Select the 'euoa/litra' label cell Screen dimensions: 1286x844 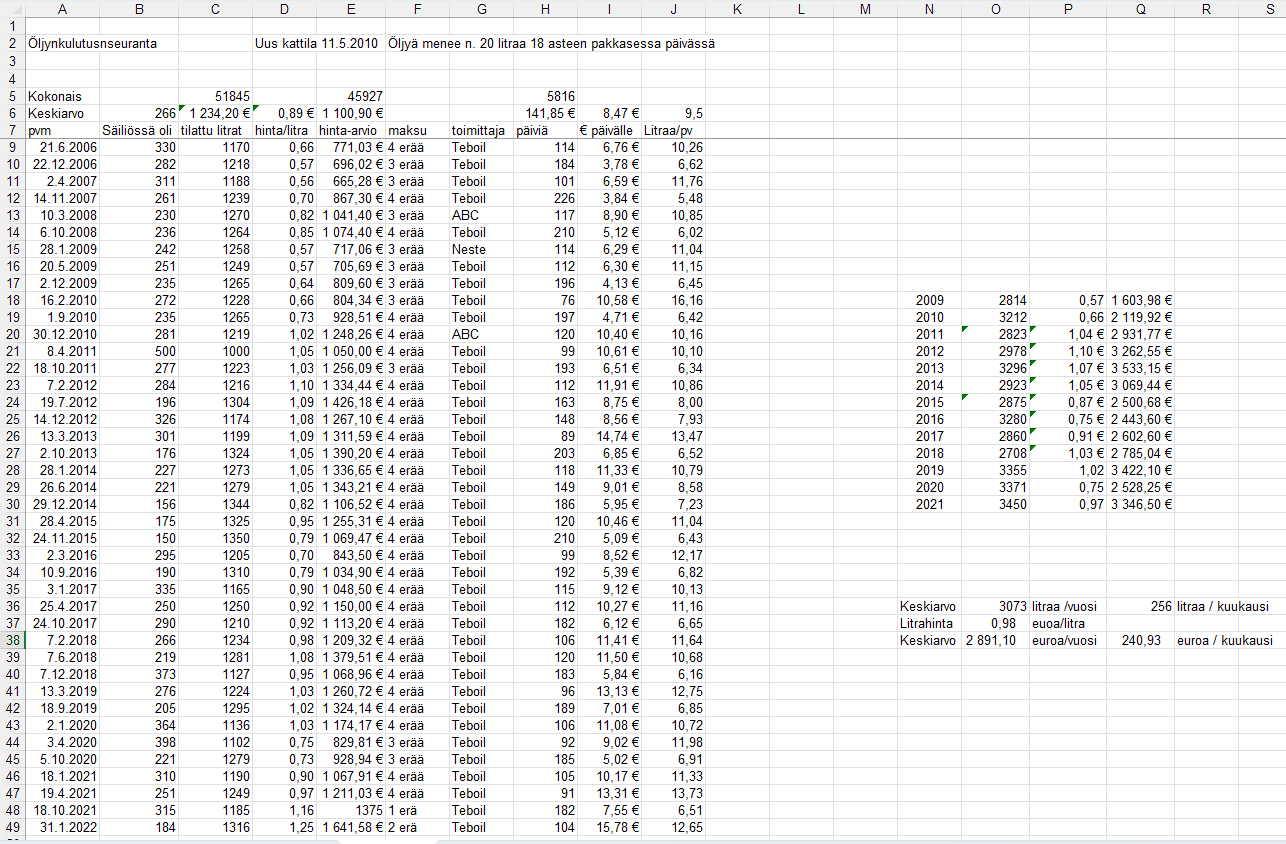1066,623
